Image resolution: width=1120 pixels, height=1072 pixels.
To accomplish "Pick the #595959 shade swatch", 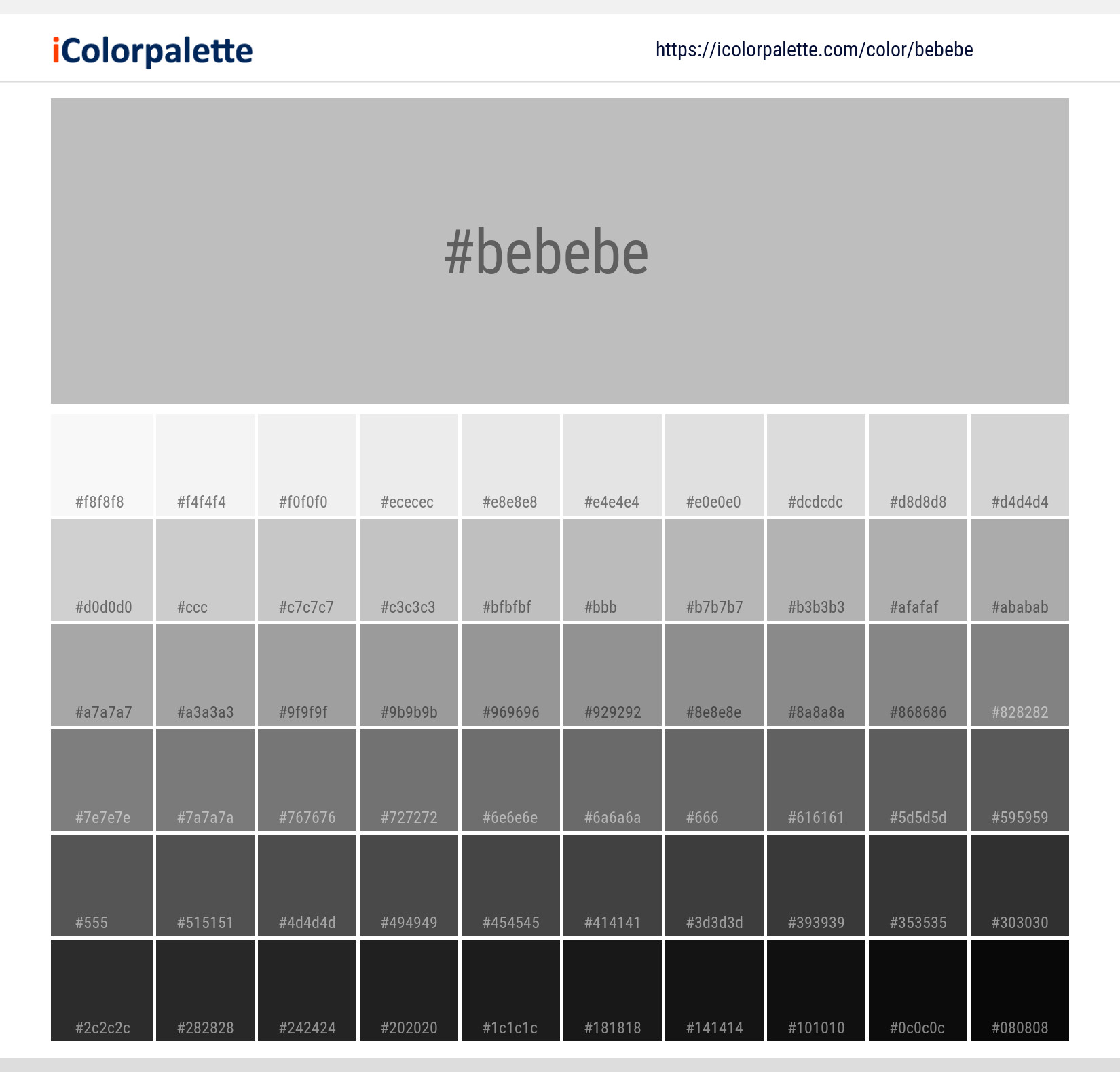I will [x=1020, y=780].
